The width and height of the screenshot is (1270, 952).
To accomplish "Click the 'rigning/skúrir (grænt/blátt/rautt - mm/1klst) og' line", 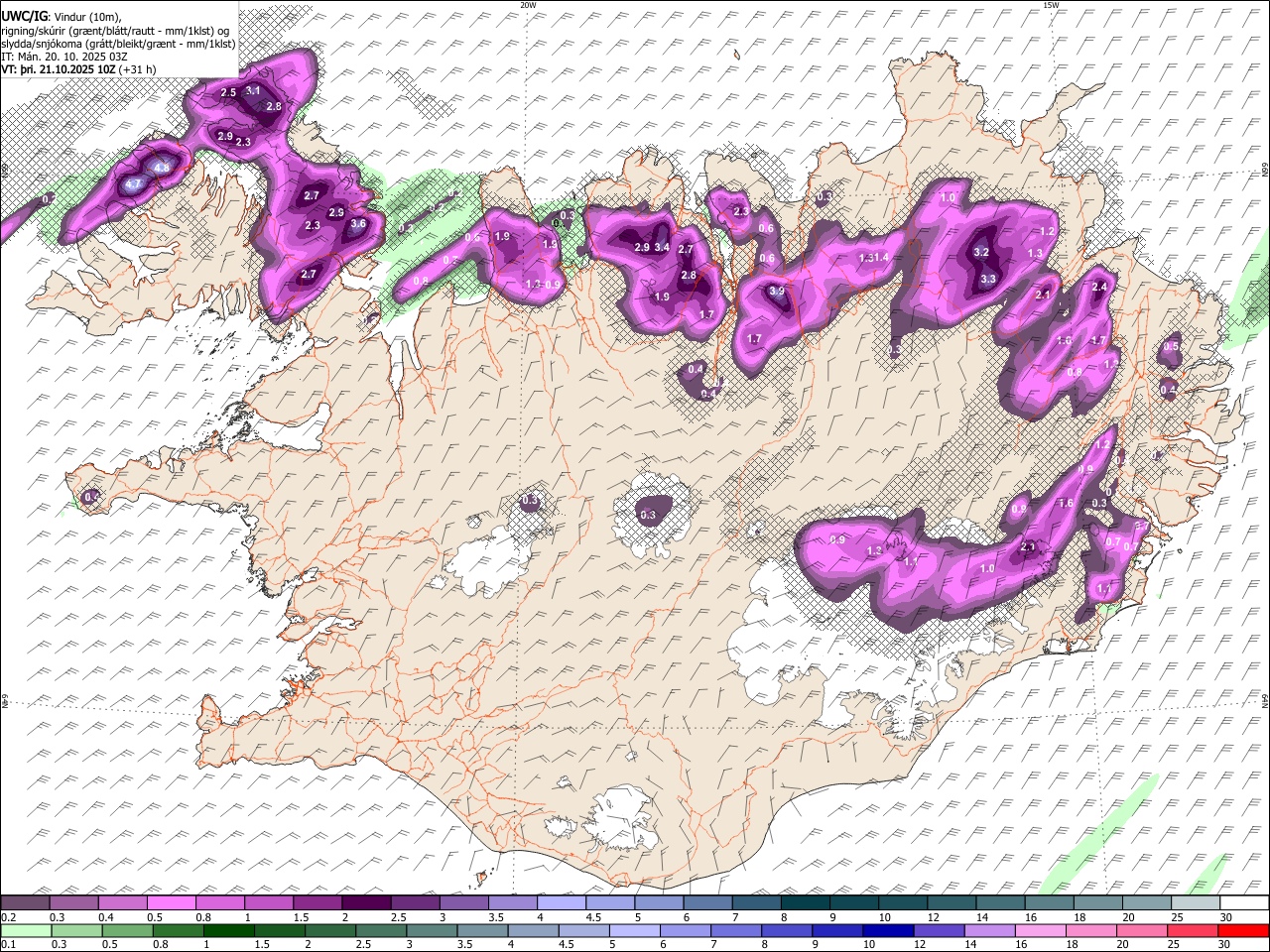I will point(117,30).
